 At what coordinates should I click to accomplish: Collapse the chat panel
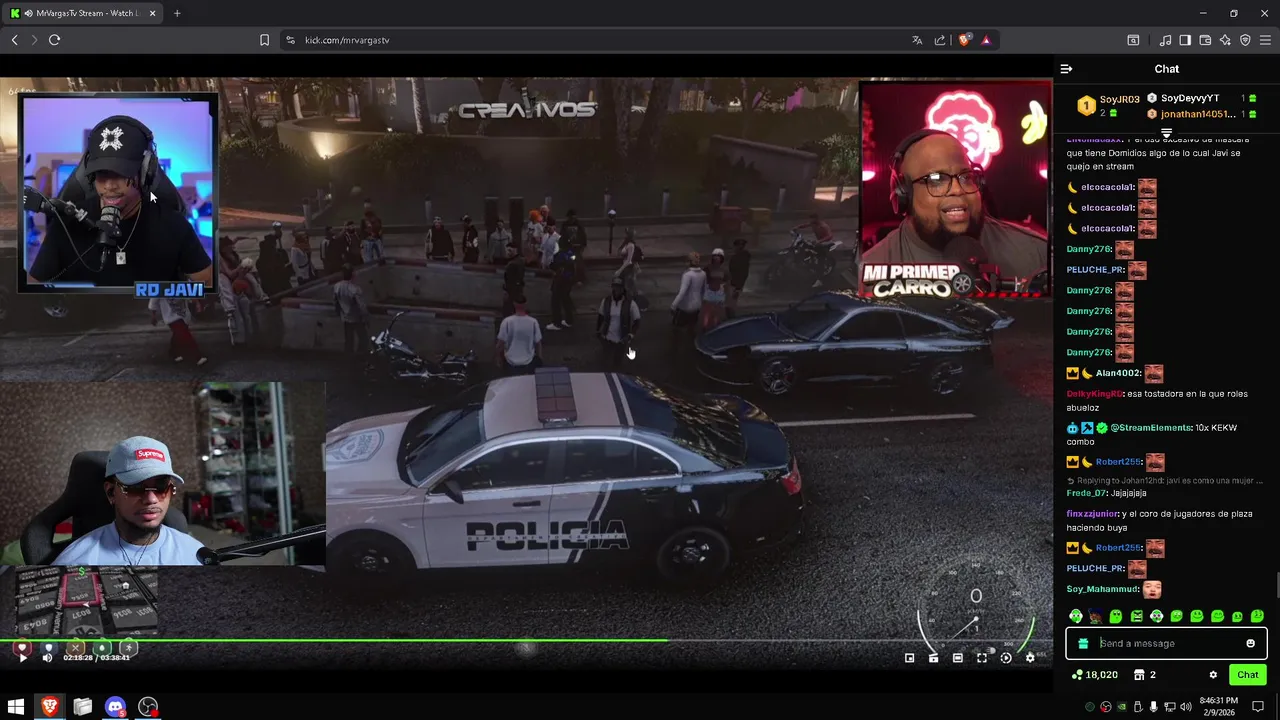click(x=1066, y=69)
